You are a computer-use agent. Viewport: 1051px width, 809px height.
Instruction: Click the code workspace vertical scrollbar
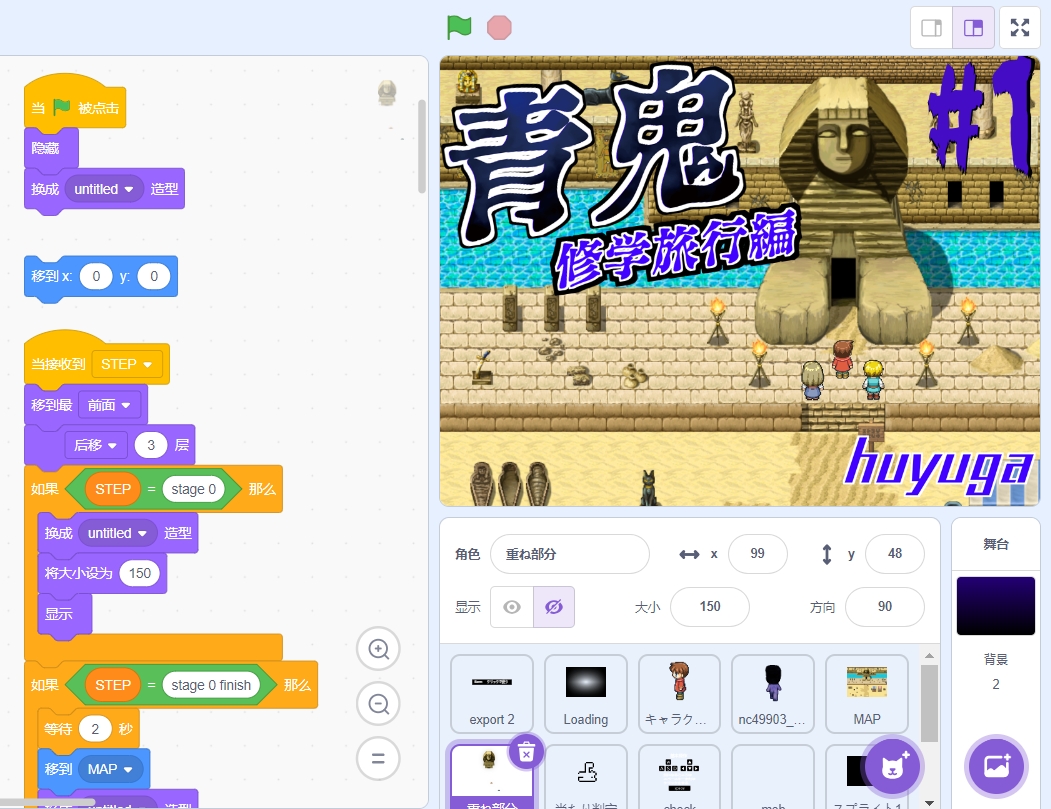pos(422,146)
